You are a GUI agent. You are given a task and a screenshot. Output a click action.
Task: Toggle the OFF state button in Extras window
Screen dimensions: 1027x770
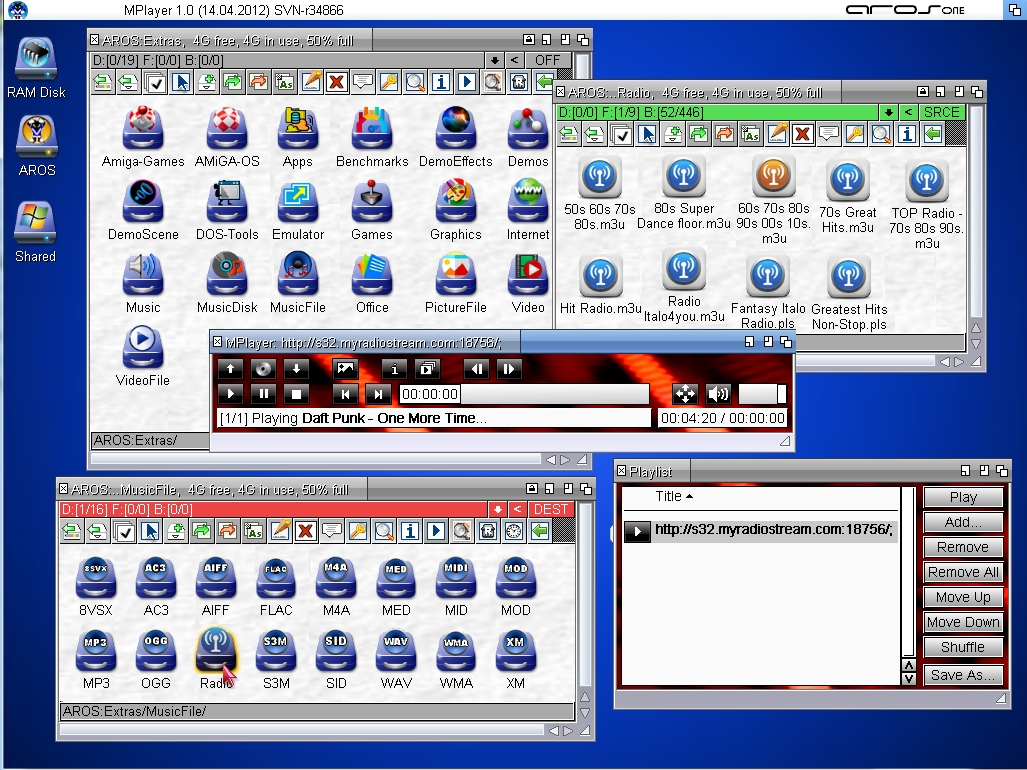point(547,60)
